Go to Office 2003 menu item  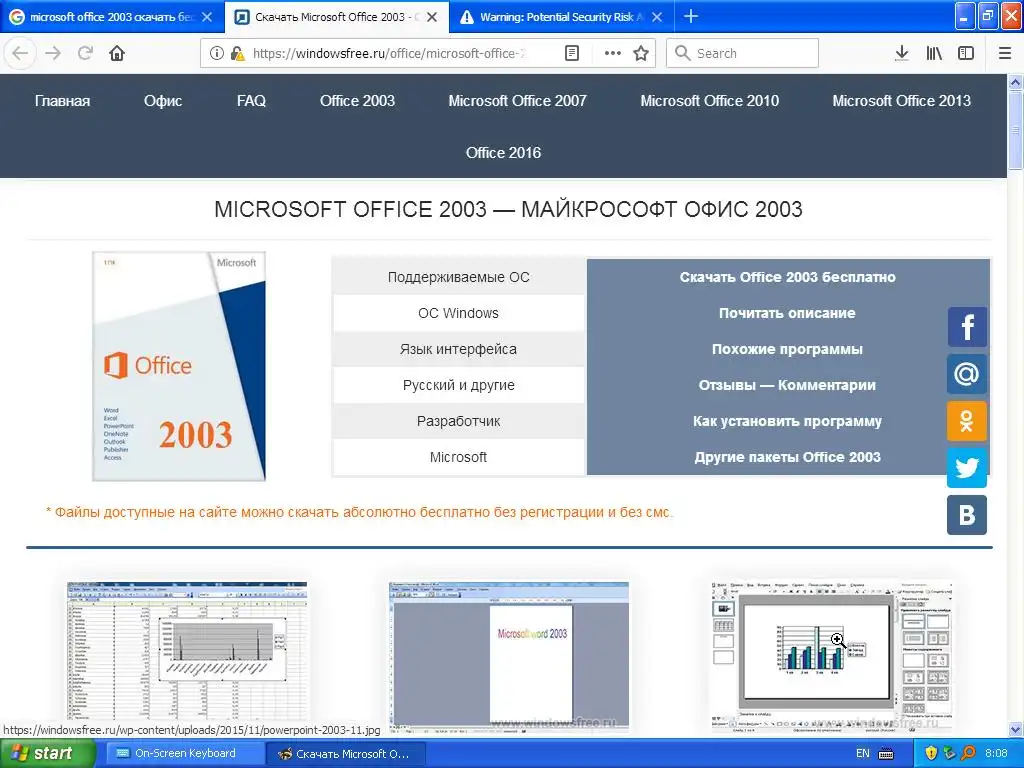point(357,101)
